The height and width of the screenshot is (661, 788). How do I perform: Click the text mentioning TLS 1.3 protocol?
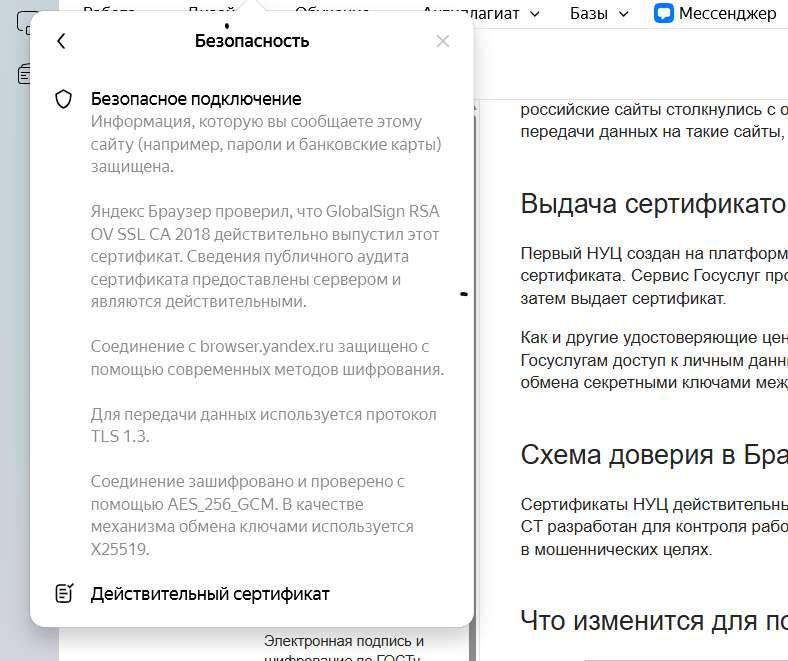coord(263,425)
